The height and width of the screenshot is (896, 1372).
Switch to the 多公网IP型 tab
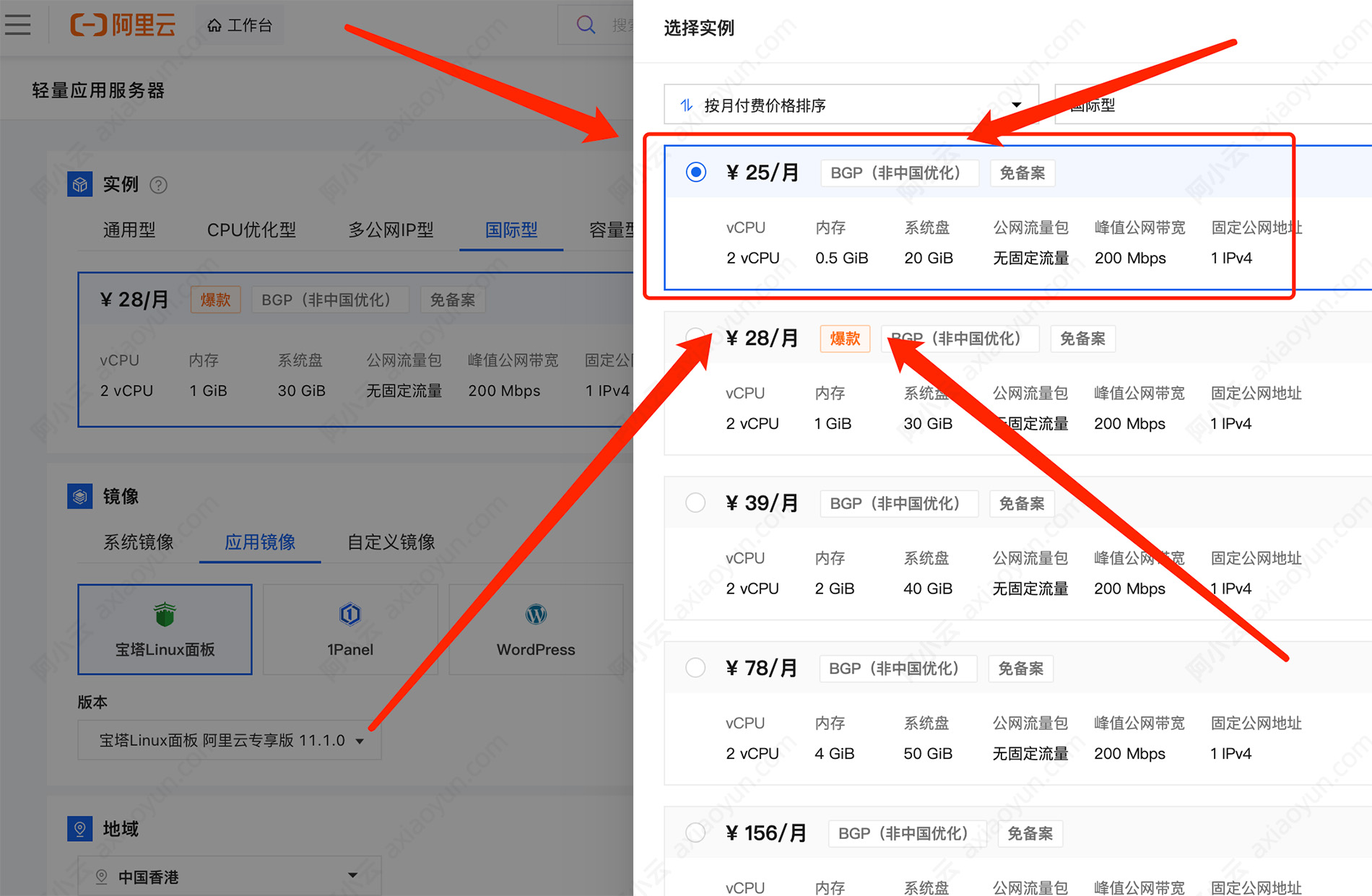coord(391,230)
